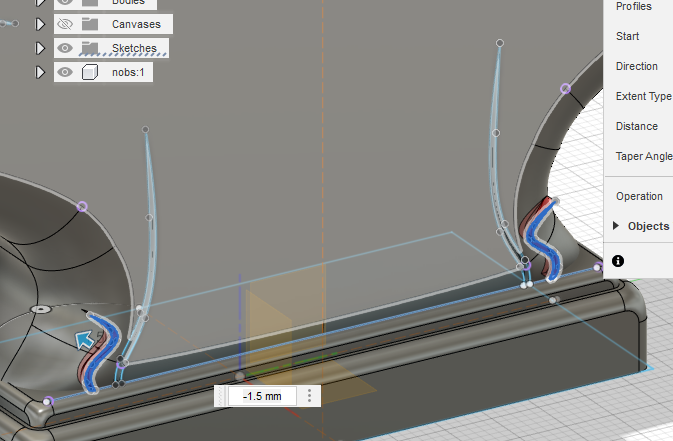Click the Taper Angle label in the dialog
The image size is (673, 441).
644,156
